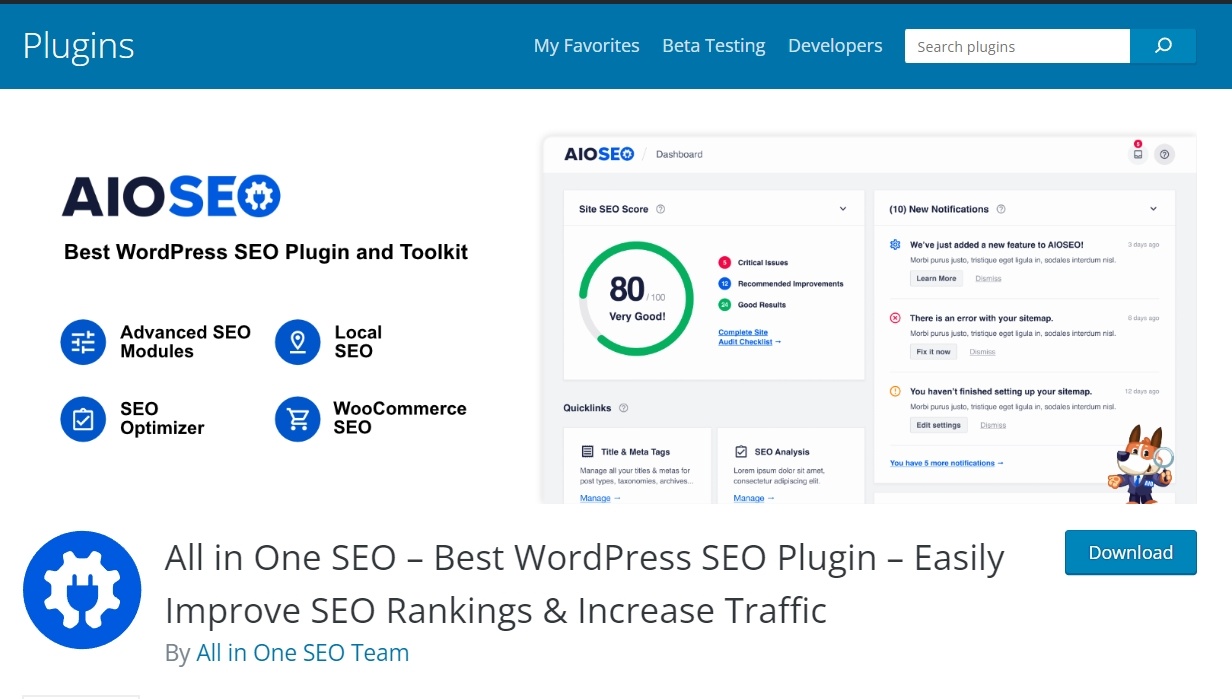Image resolution: width=1232 pixels, height=699 pixels.
Task: Dismiss the sitemap error notification
Action: [982, 352]
